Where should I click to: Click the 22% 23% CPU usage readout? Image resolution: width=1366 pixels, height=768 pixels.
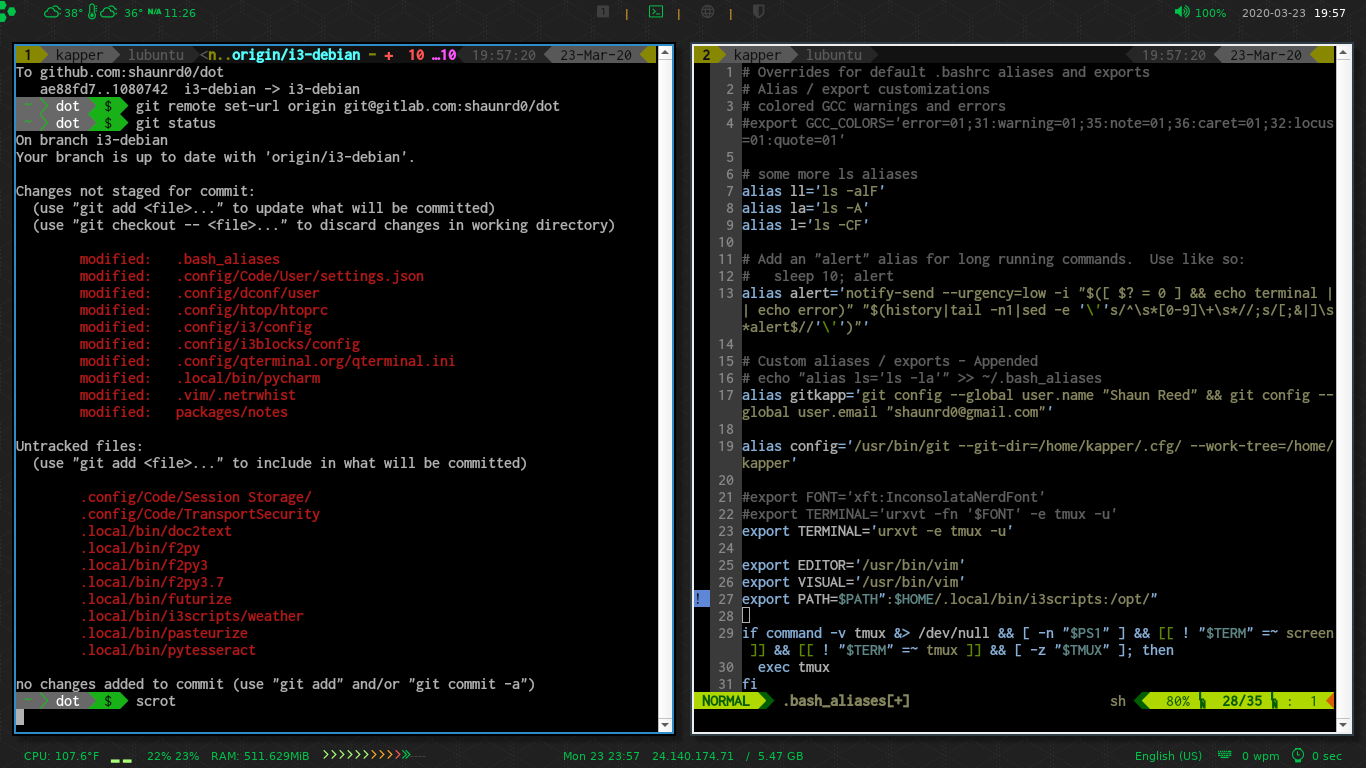173,756
